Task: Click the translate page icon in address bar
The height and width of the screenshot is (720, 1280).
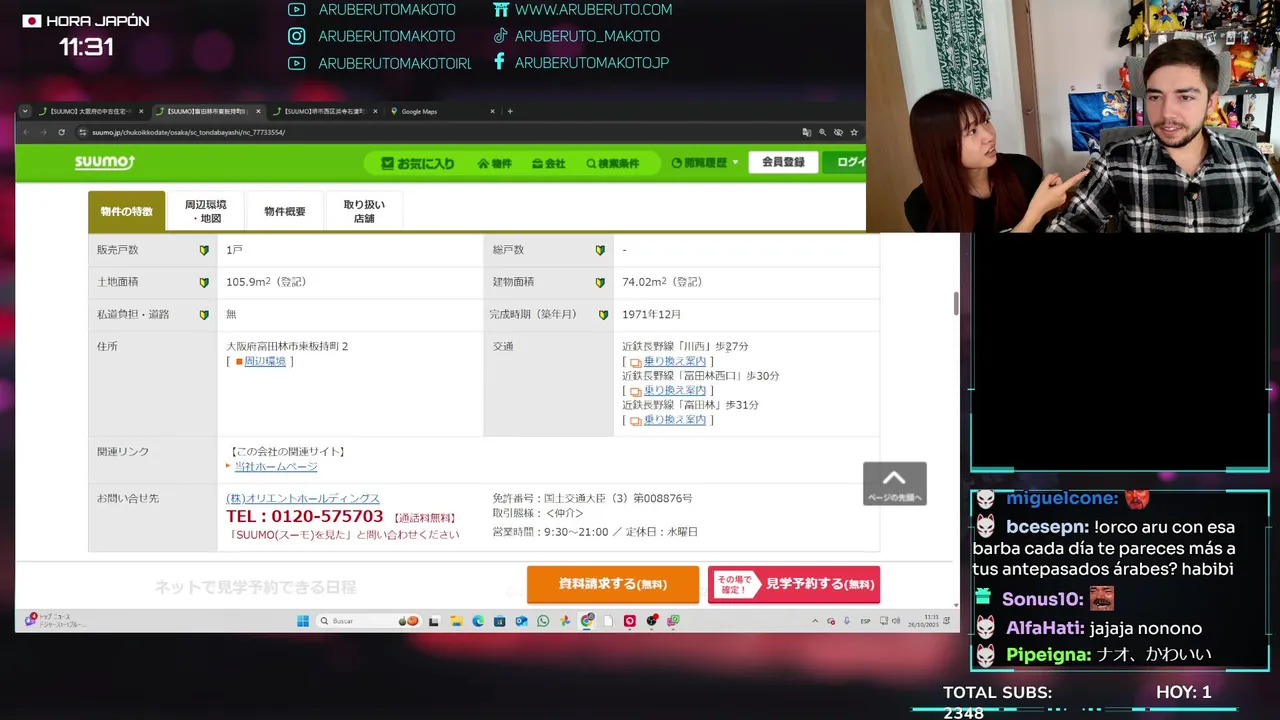Action: [807, 132]
